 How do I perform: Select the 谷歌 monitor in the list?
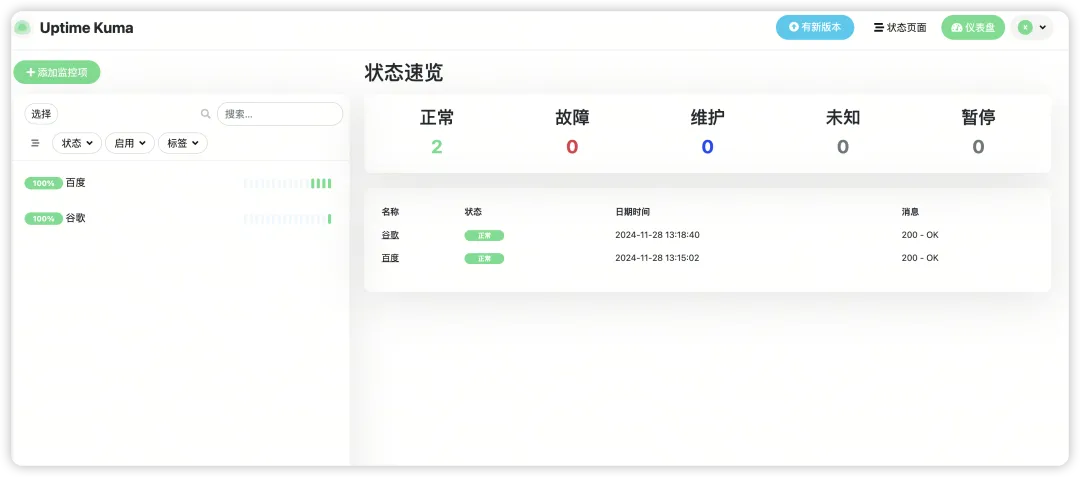click(179, 218)
